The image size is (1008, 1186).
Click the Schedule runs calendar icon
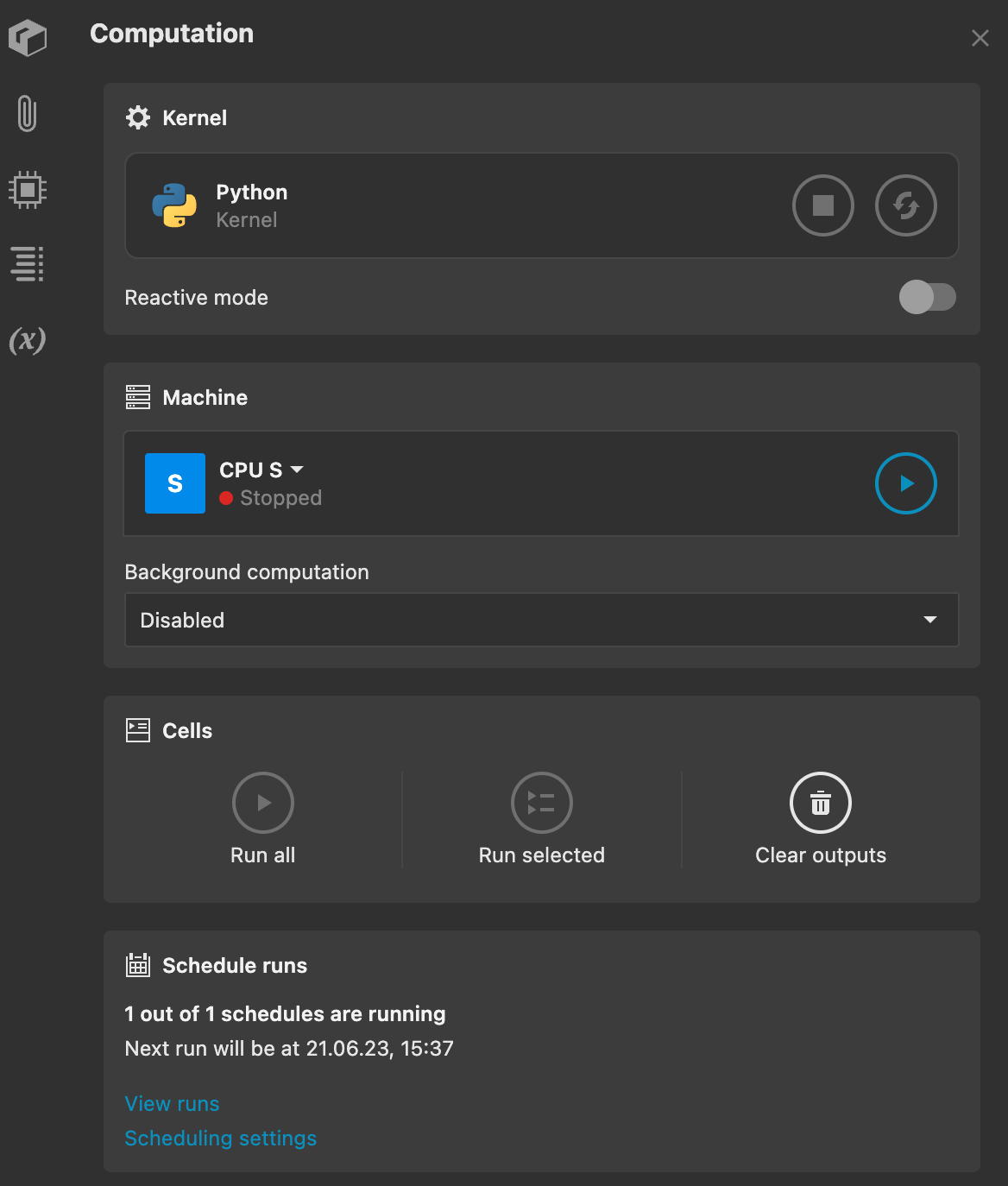138,965
